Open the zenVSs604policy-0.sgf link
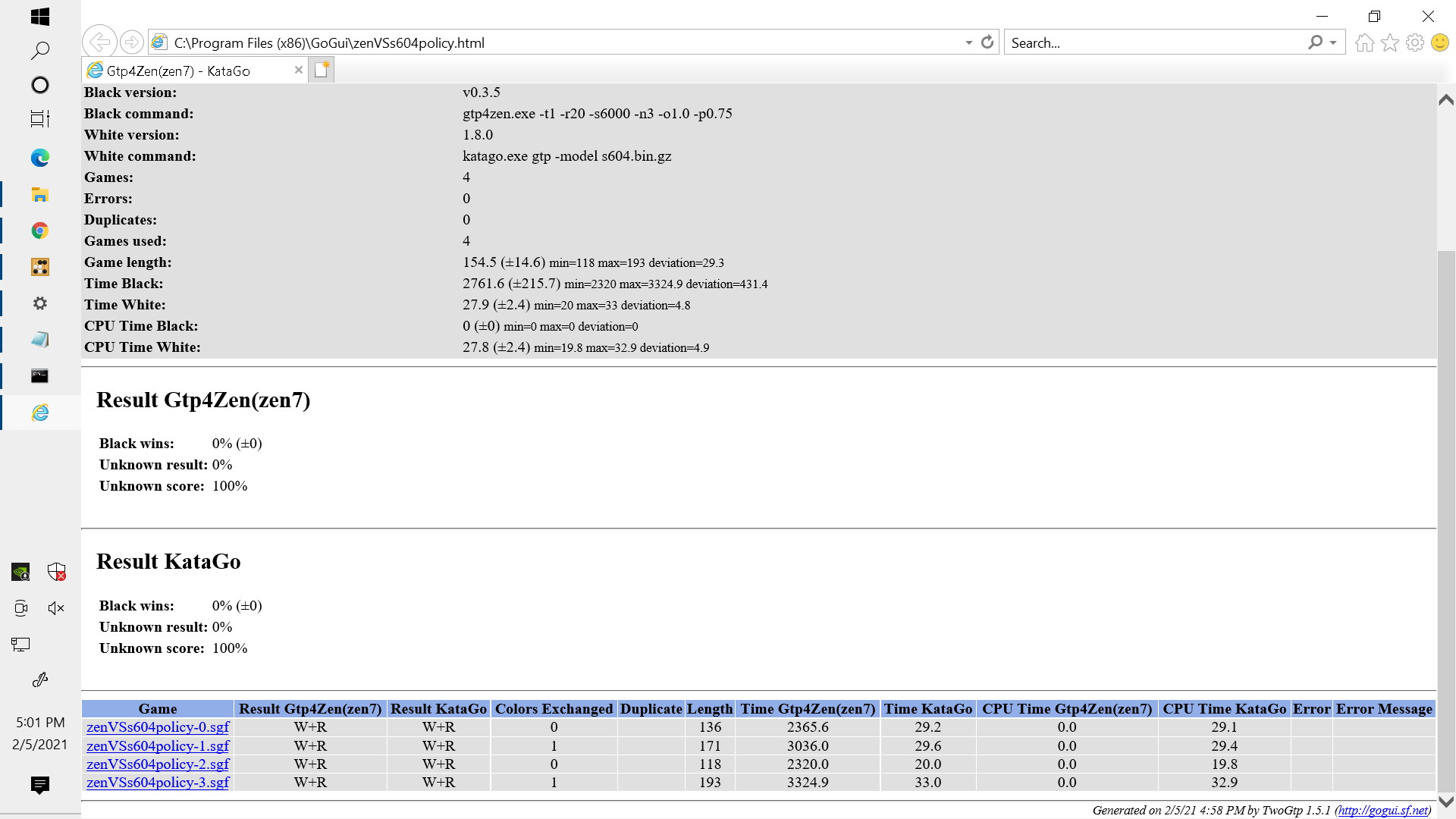Viewport: 1456px width, 819px height. (x=158, y=727)
